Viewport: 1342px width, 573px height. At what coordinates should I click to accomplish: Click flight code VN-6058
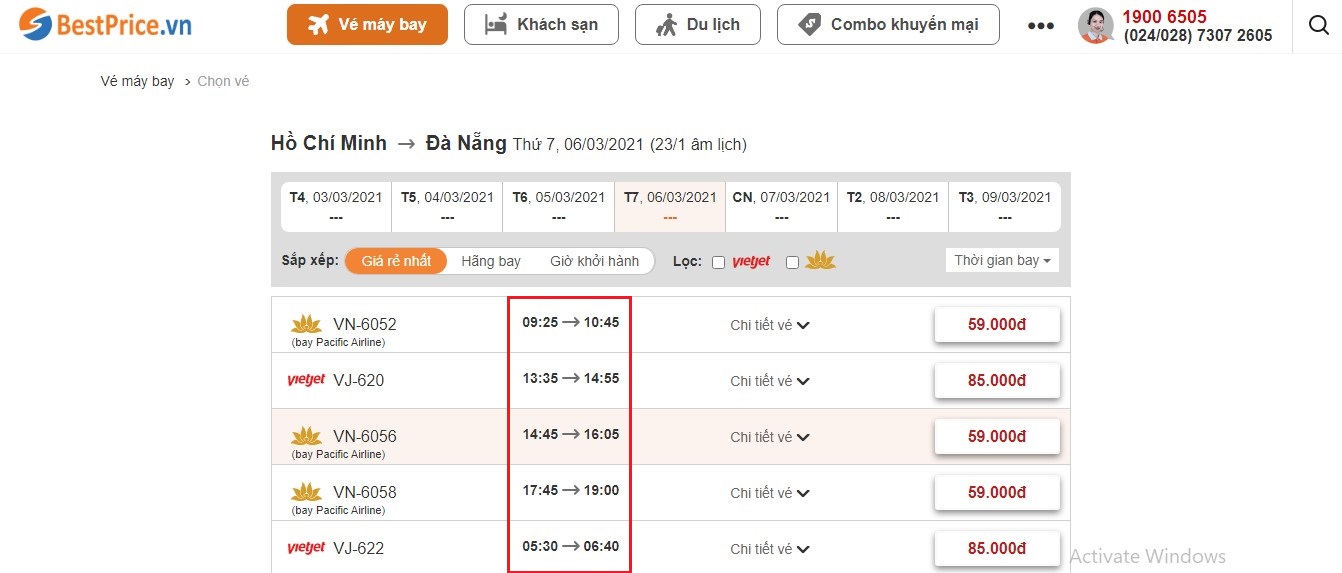[365, 492]
